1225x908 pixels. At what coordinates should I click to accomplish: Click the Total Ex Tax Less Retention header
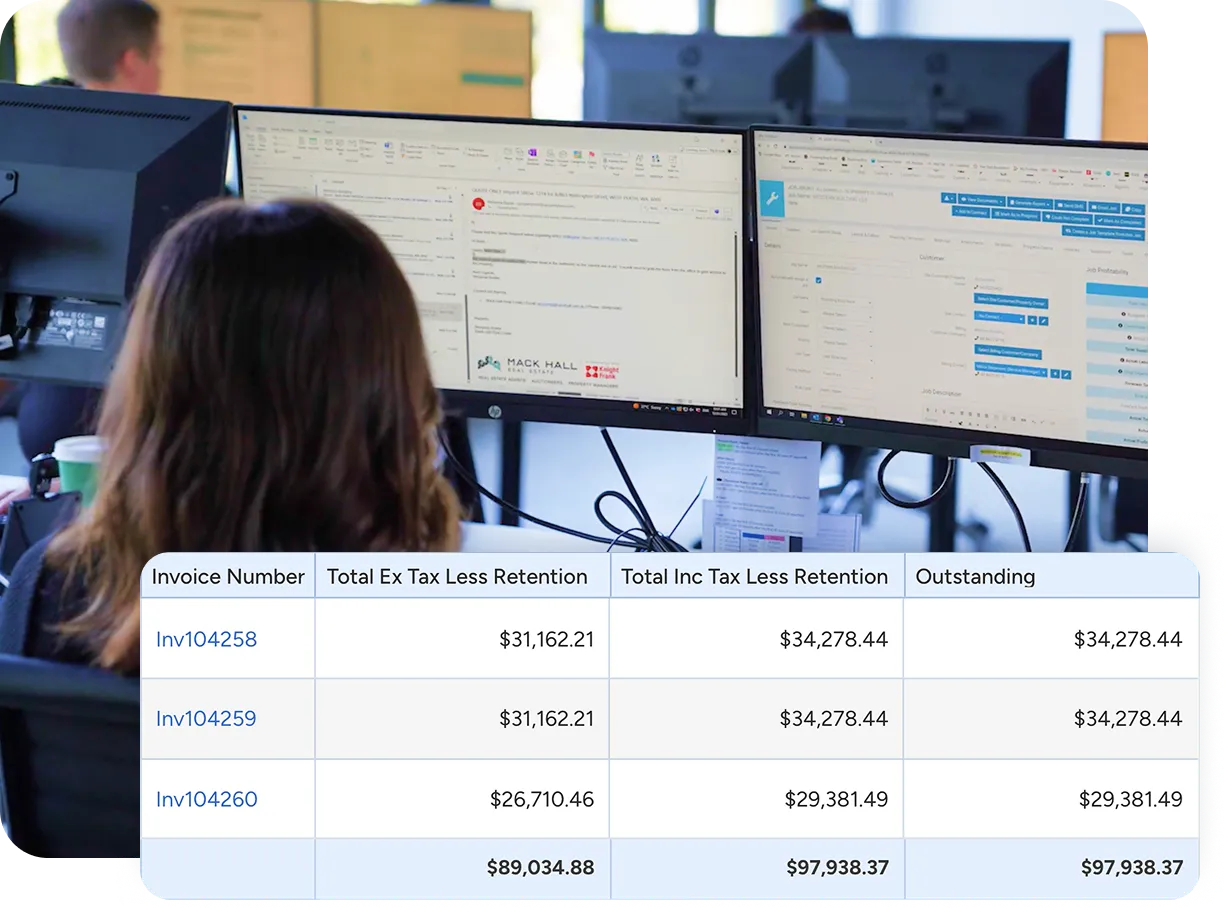(x=462, y=577)
